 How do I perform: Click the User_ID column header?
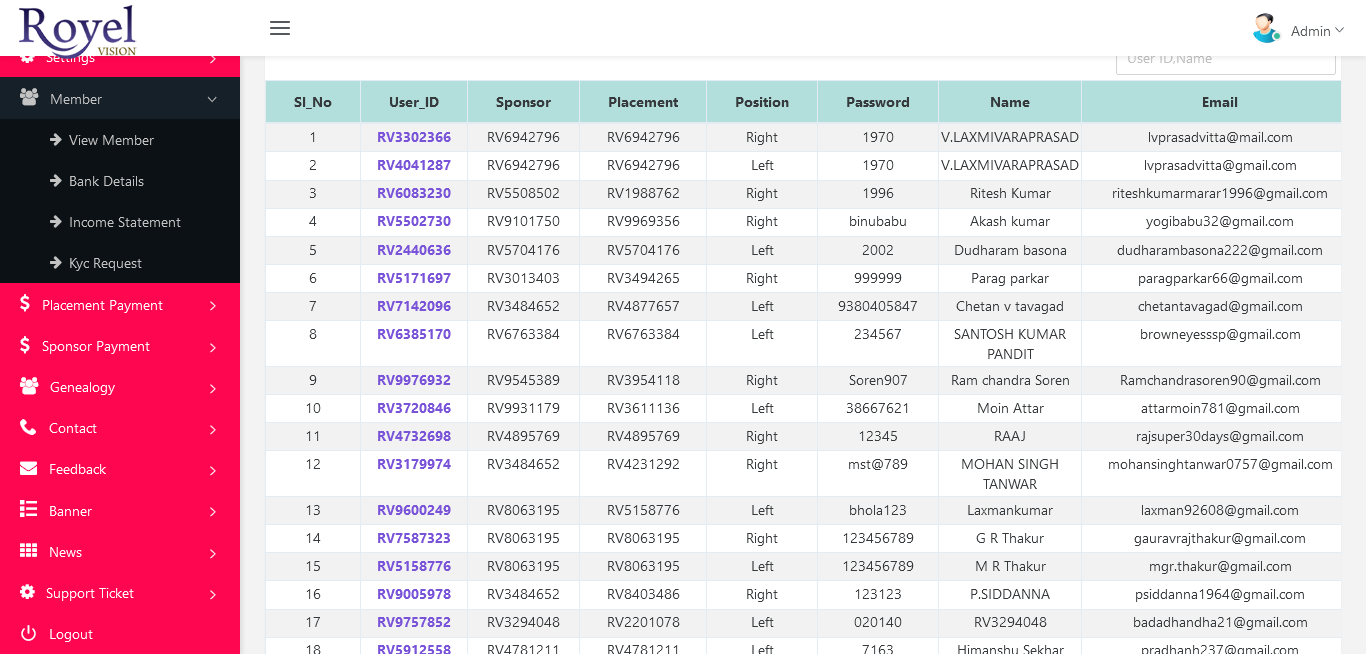coord(414,102)
